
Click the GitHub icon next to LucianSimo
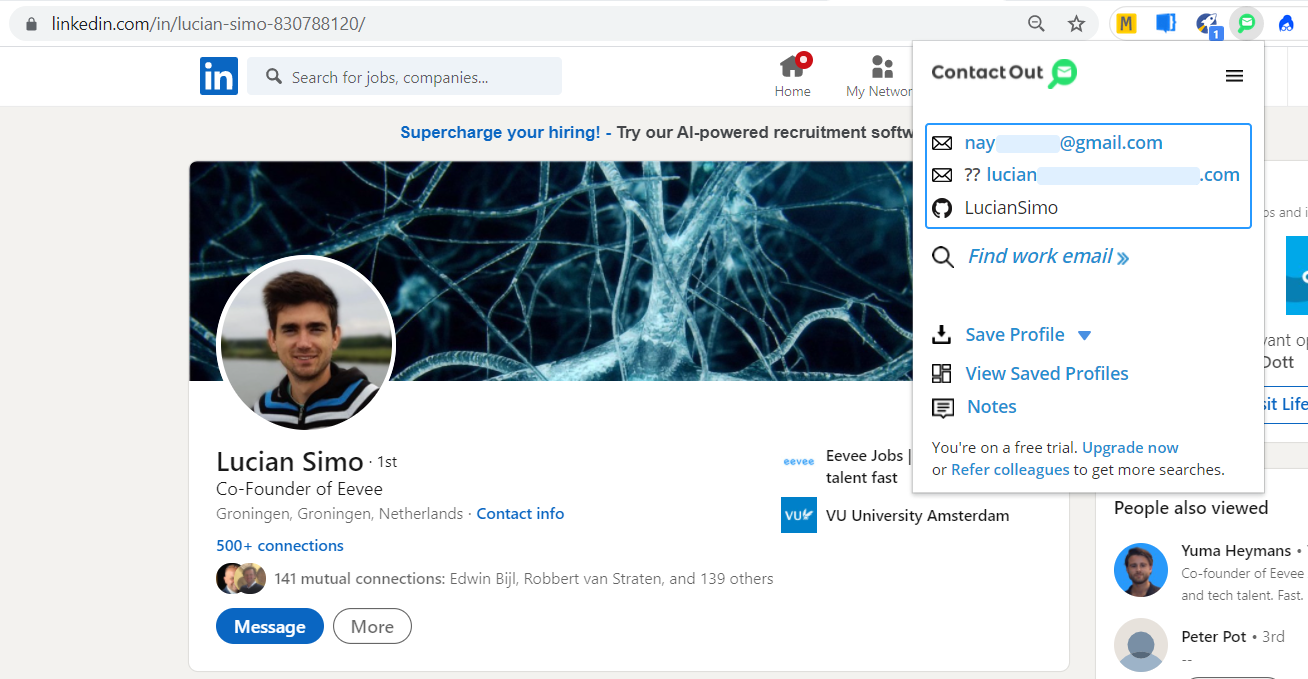(x=942, y=208)
